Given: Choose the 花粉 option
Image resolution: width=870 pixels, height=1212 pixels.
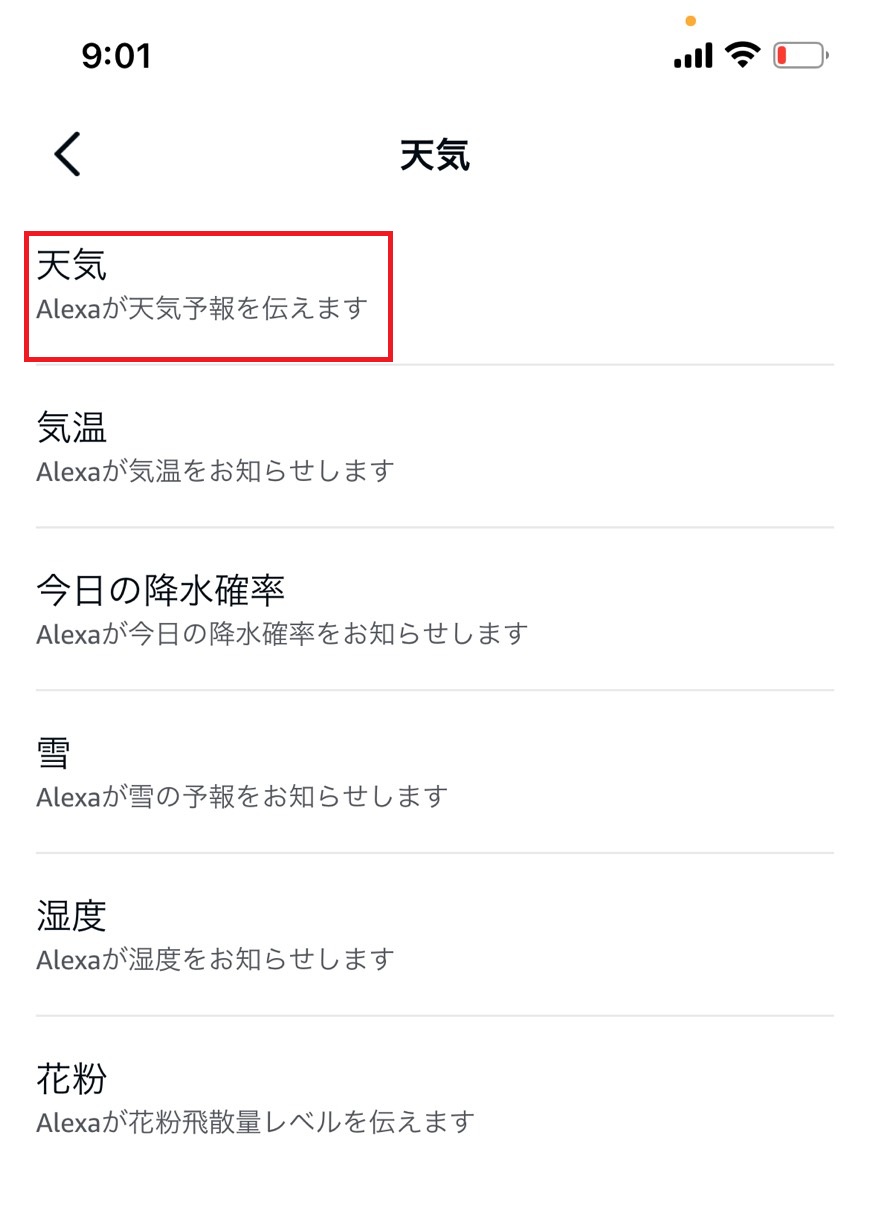Looking at the screenshot, I should point(72,1079).
